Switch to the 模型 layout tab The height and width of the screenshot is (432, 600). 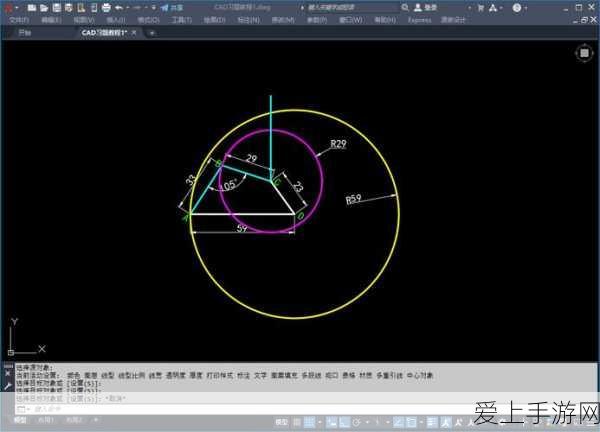[x=20, y=420]
